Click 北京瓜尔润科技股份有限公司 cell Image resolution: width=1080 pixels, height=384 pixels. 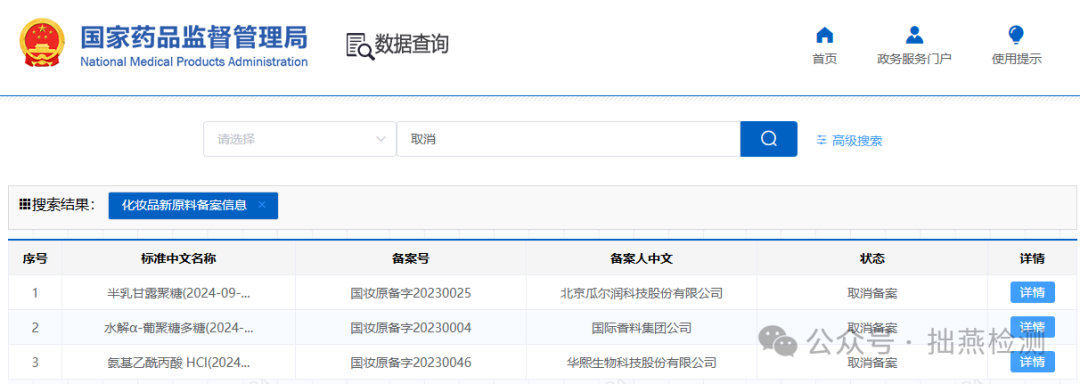coord(641,293)
